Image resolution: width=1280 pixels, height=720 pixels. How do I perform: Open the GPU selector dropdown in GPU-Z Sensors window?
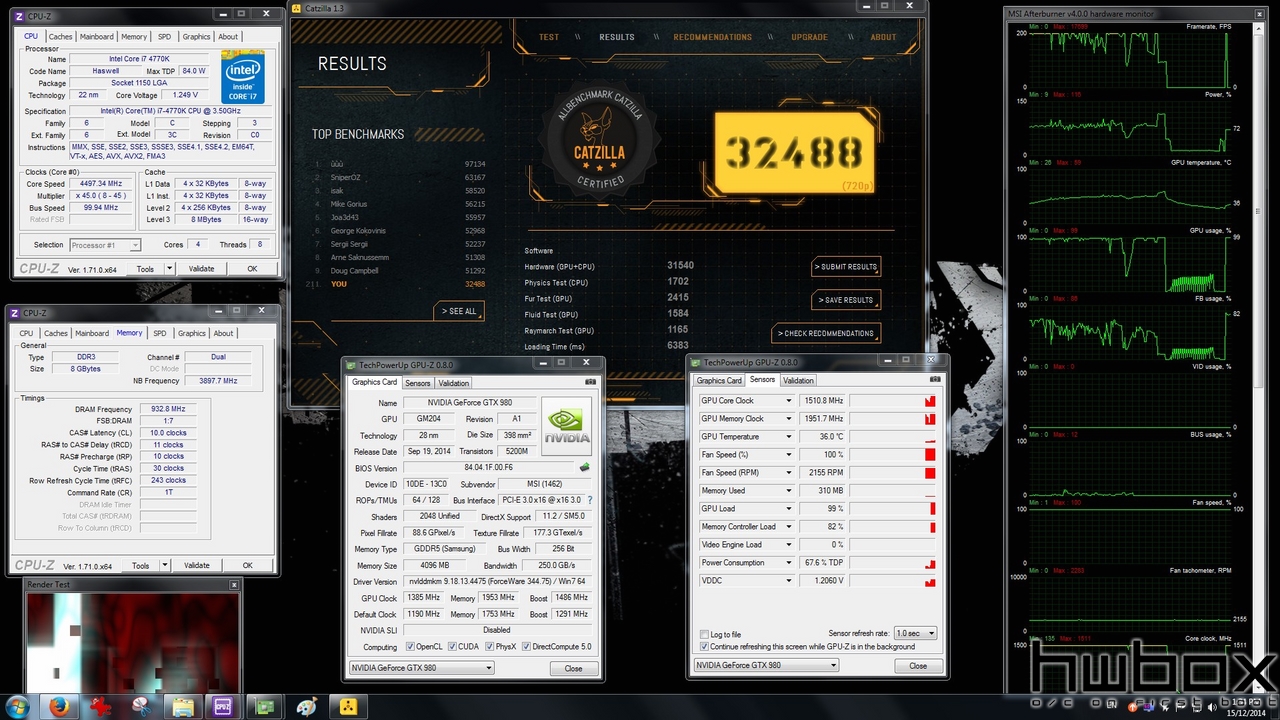coord(766,665)
